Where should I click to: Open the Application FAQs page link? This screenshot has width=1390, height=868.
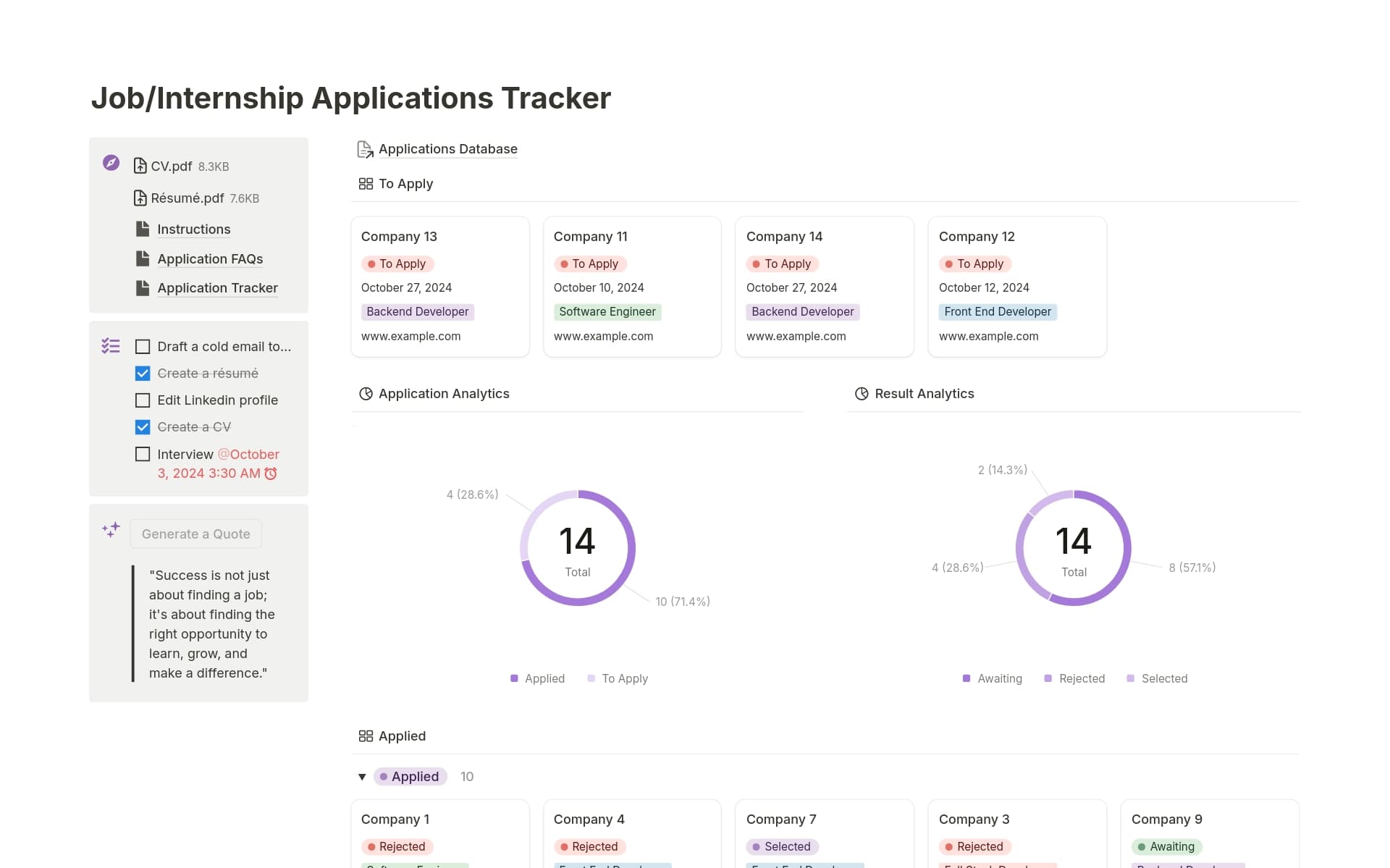tap(210, 258)
